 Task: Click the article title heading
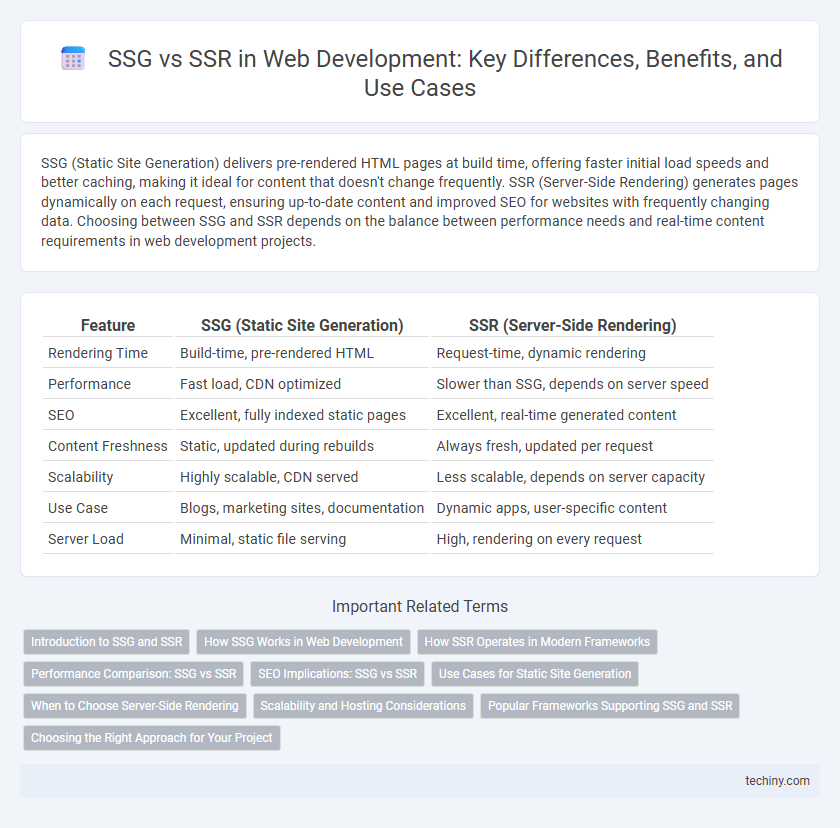(445, 73)
